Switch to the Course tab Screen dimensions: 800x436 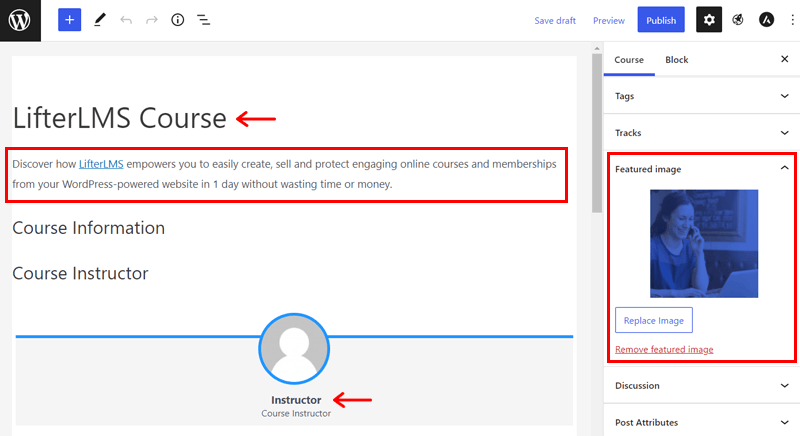tap(629, 60)
